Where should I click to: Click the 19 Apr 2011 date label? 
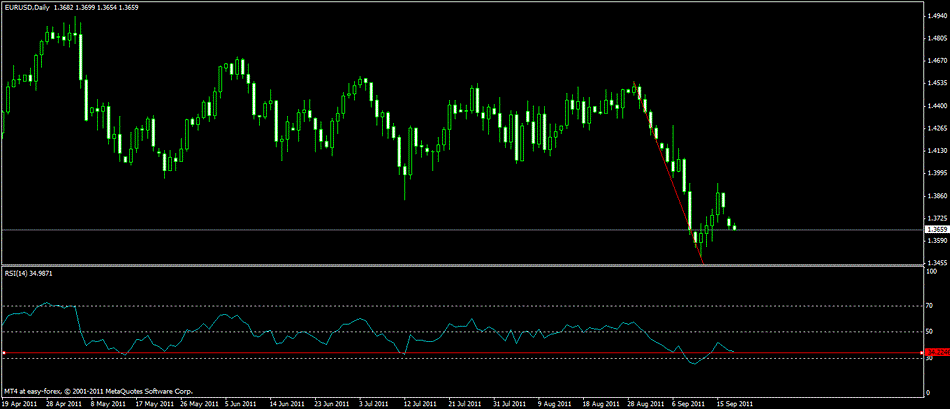[x=20, y=404]
